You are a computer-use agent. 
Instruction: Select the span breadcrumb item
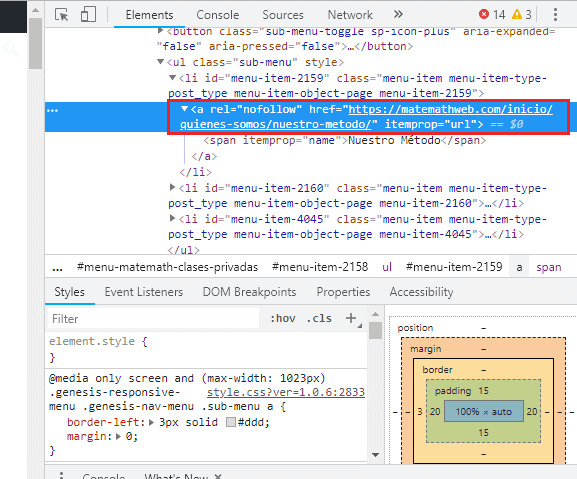pos(549,267)
